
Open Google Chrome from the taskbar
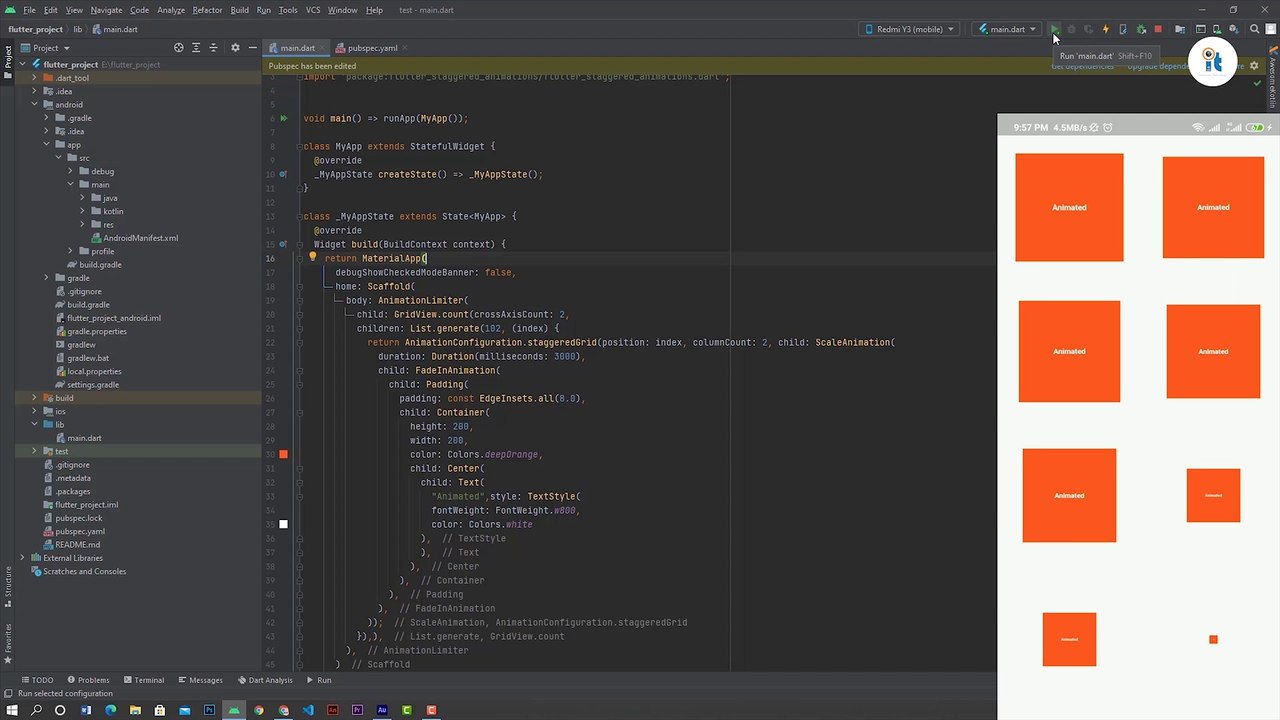click(259, 710)
